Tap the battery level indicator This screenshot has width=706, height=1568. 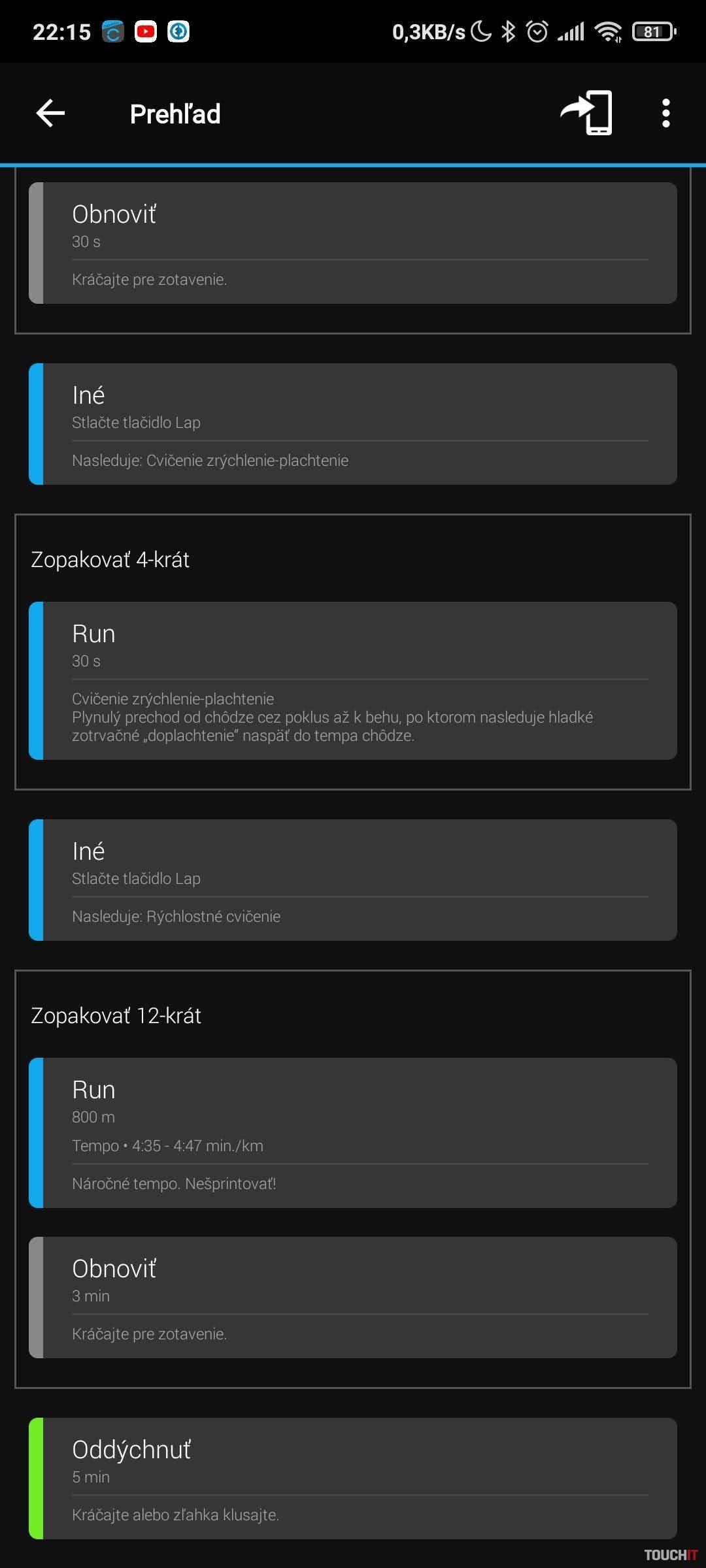(654, 31)
